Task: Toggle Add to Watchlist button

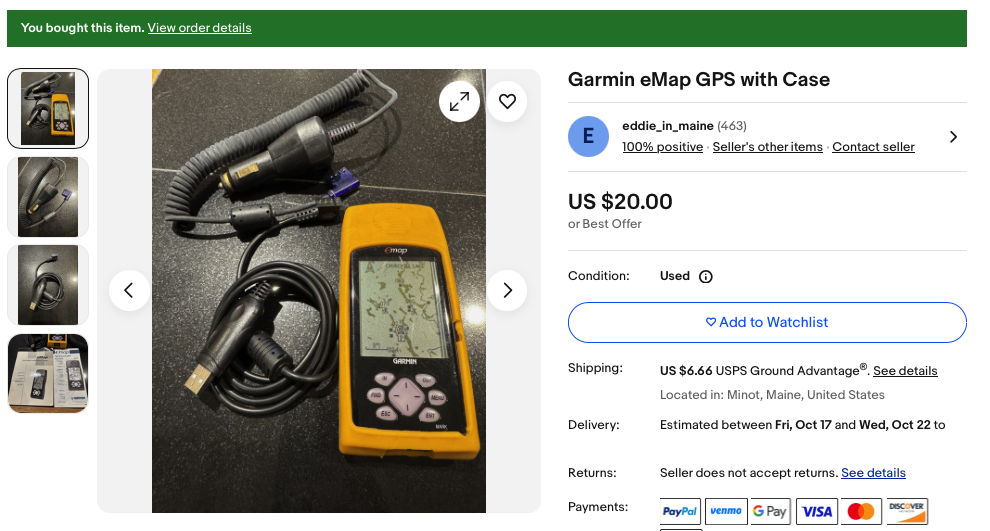Action: (767, 322)
